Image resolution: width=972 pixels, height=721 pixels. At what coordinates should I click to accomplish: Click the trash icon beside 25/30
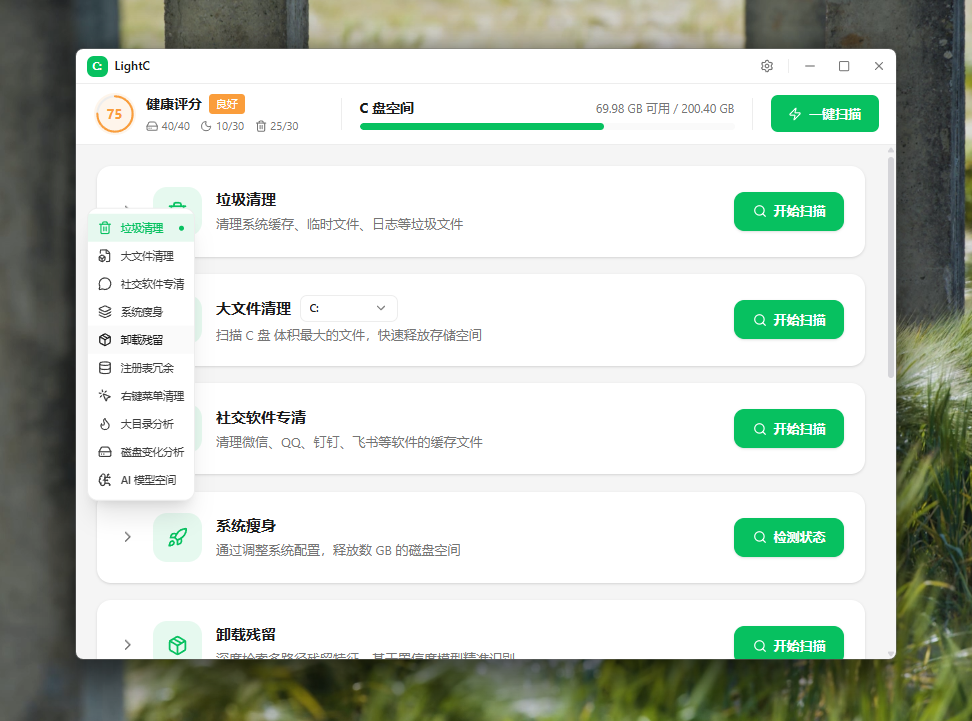tap(261, 126)
